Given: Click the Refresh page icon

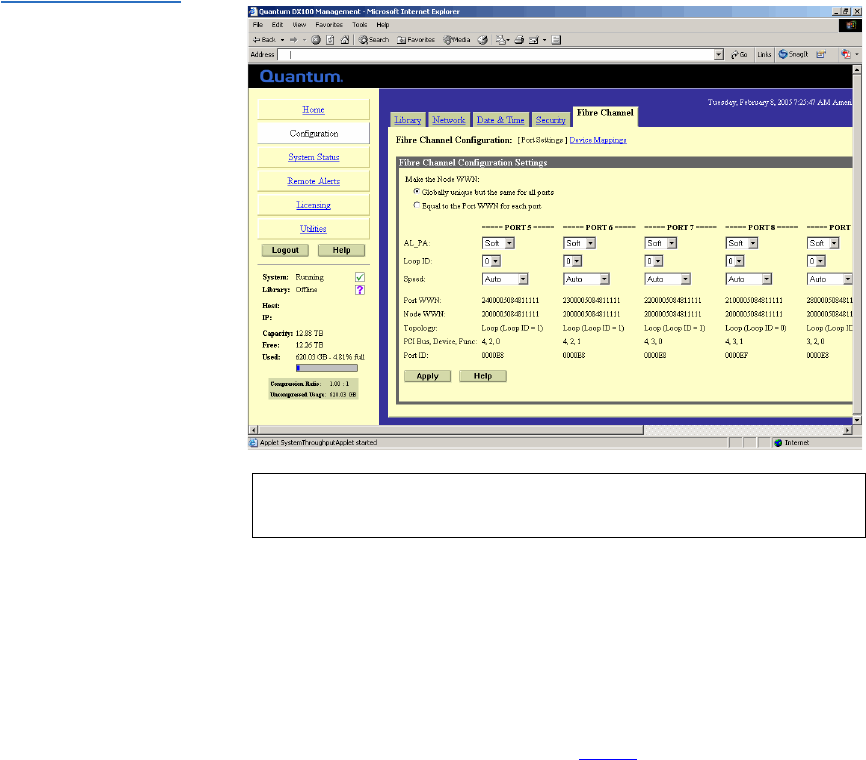Looking at the screenshot, I should (x=330, y=40).
